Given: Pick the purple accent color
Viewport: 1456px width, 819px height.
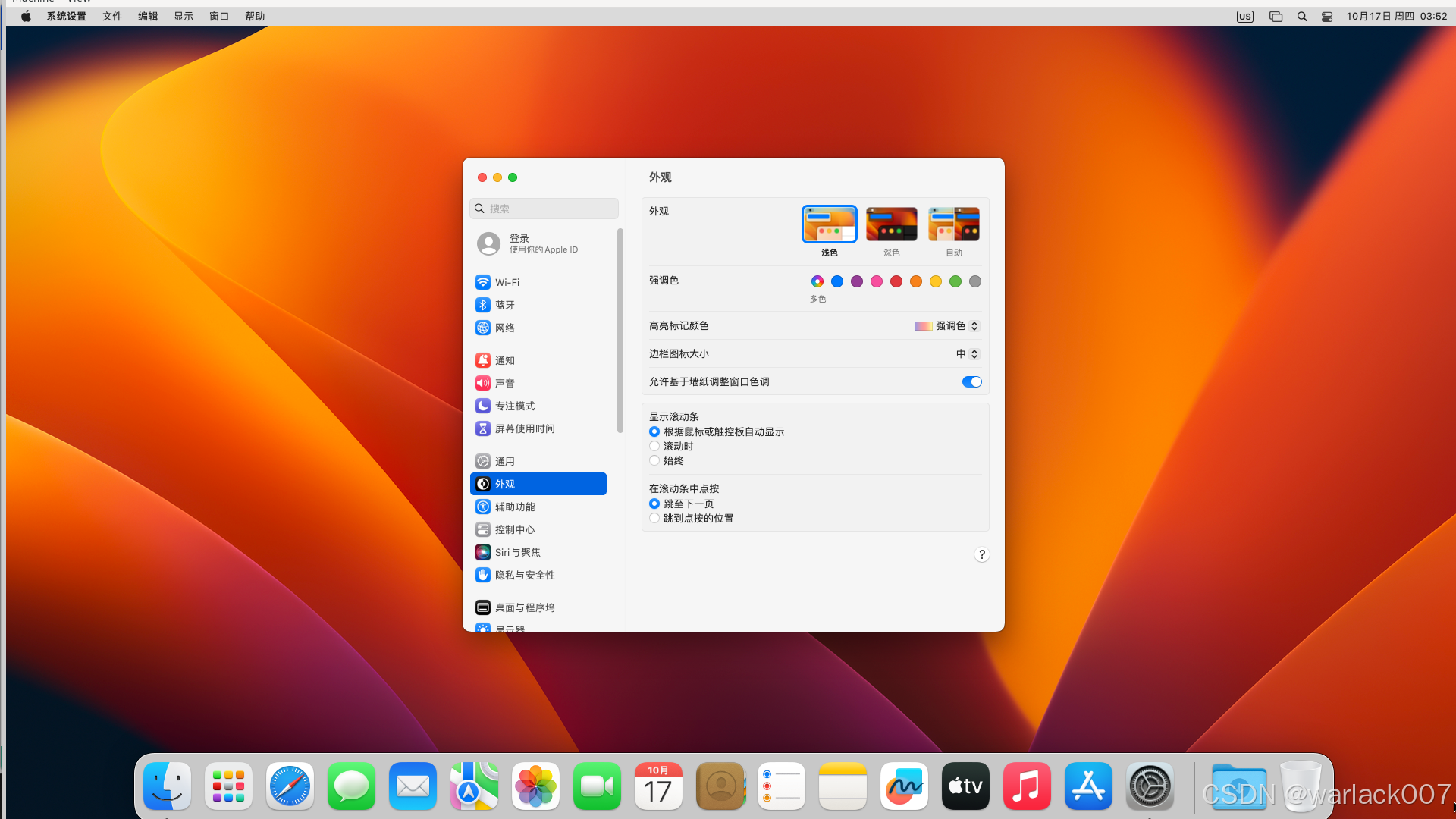Looking at the screenshot, I should click(x=857, y=281).
